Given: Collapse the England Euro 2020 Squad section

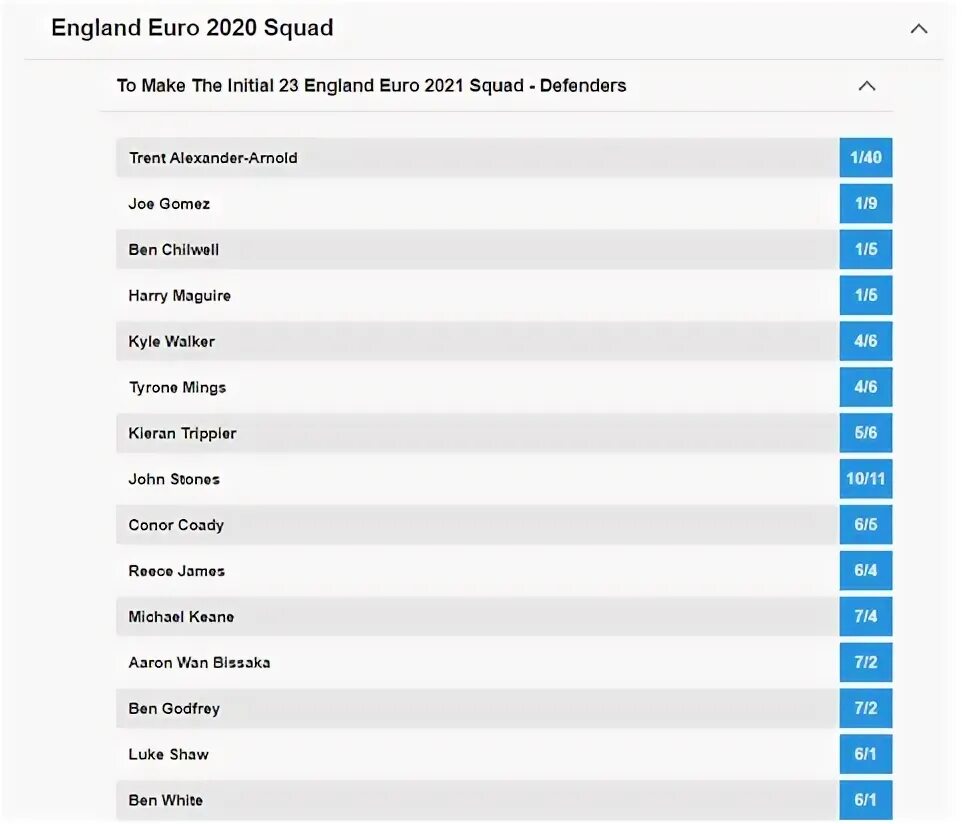Looking at the screenshot, I should [x=918, y=29].
